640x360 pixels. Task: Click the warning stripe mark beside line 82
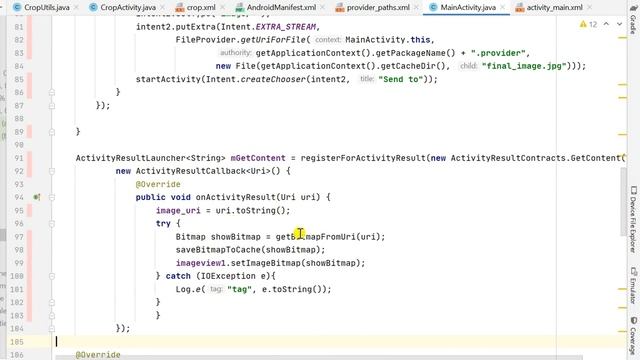click(622, 38)
